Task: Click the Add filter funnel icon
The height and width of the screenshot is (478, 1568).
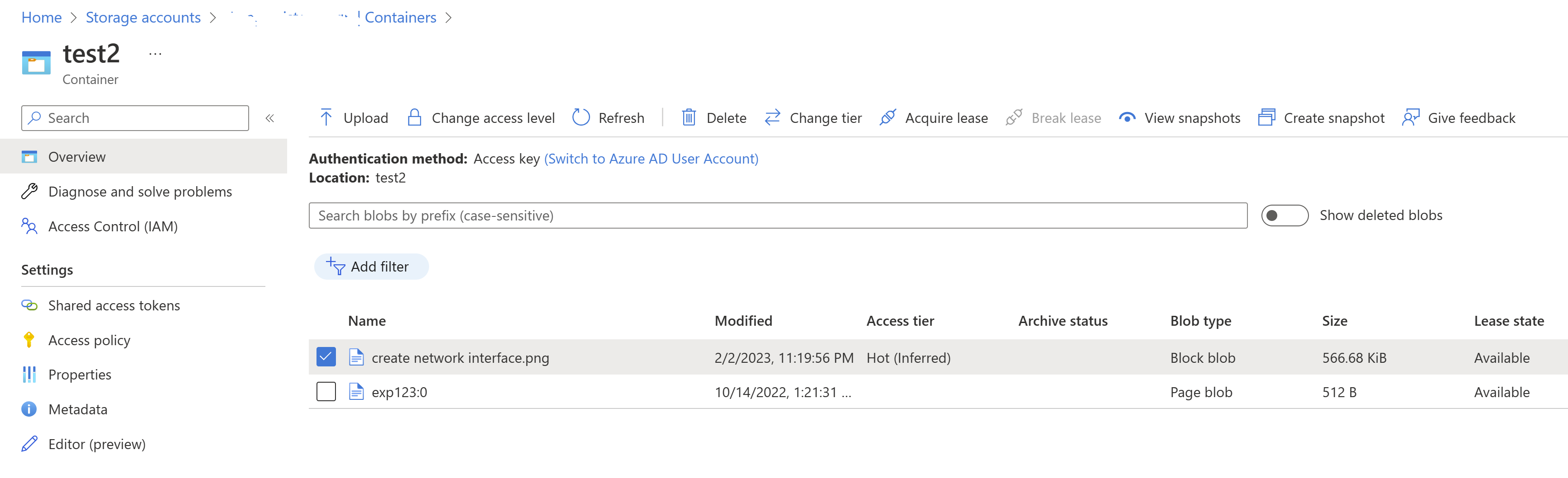Action: coord(335,267)
